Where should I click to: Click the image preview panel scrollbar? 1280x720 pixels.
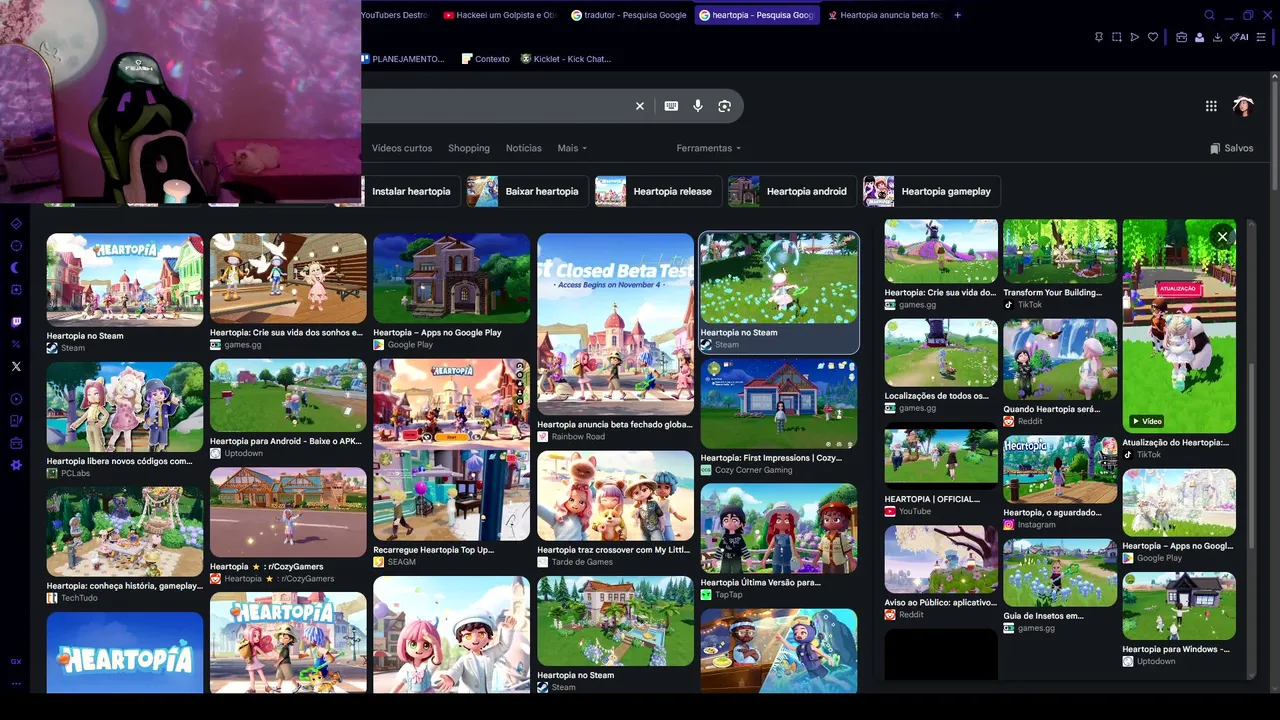(x=1249, y=455)
